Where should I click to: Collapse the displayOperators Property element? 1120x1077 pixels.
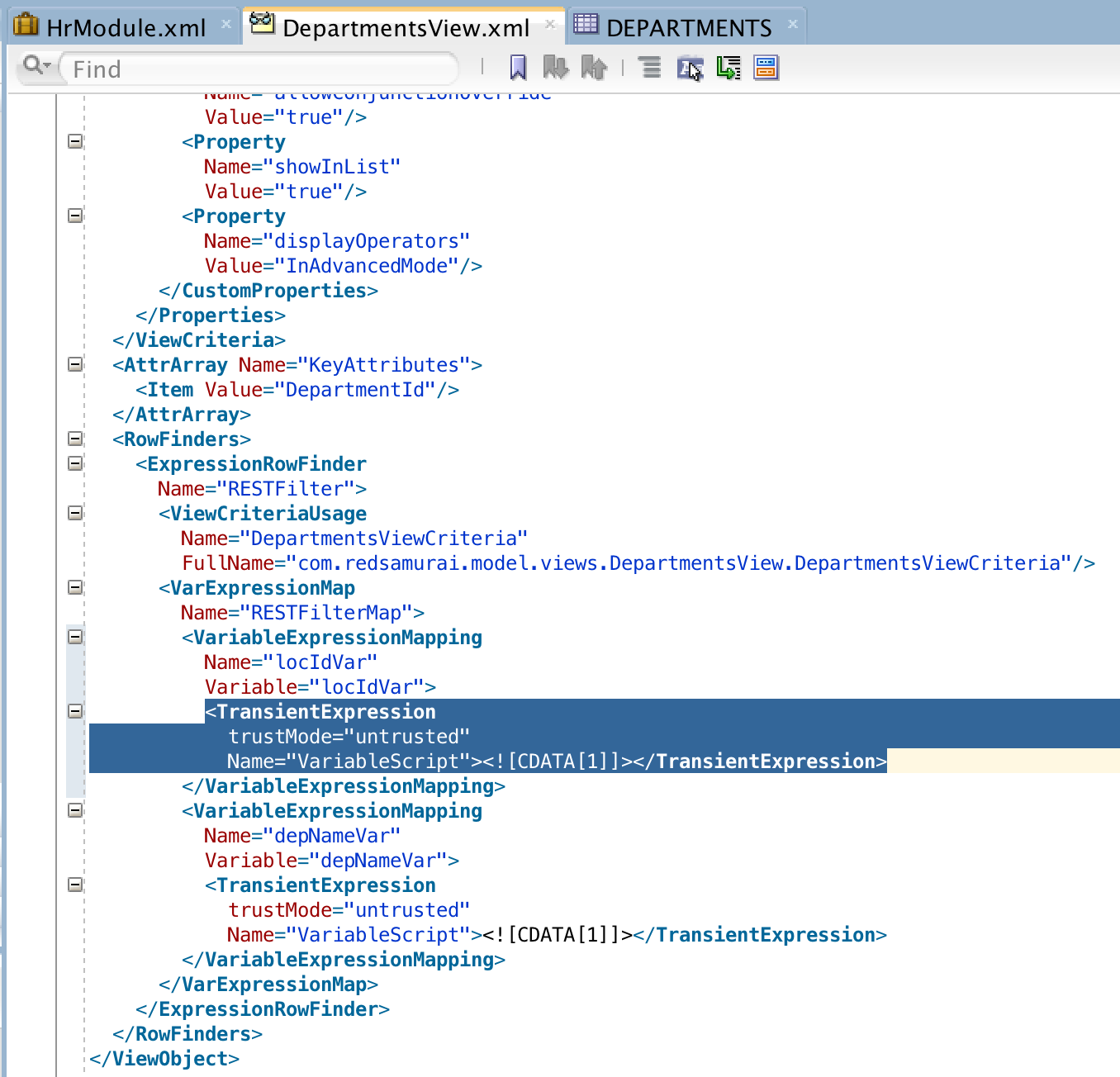point(75,216)
